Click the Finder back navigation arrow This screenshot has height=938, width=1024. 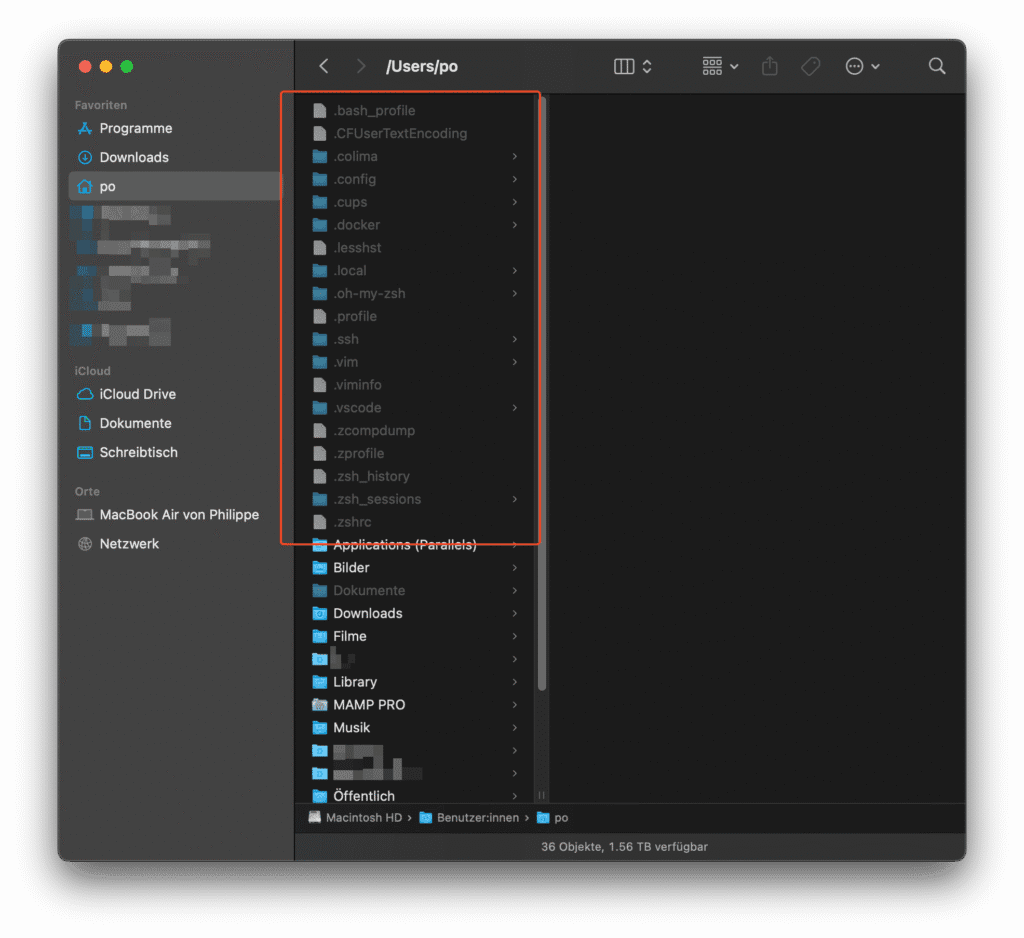coord(324,66)
